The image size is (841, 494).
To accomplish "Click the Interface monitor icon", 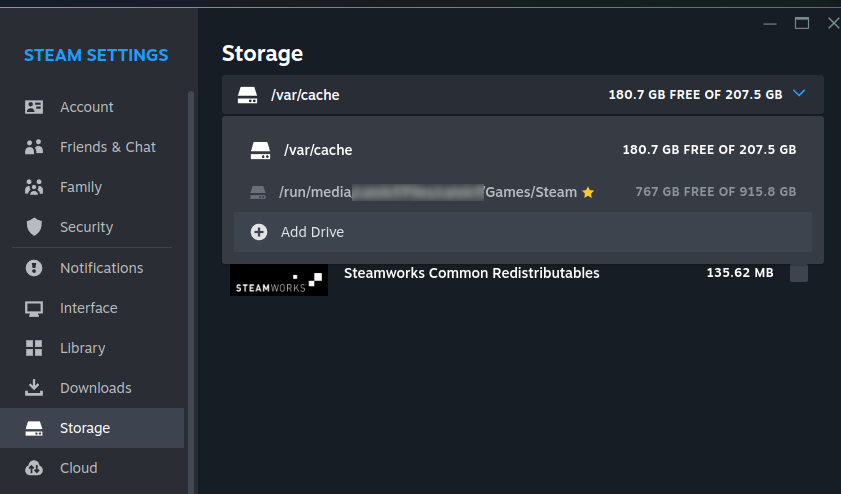I will tap(34, 308).
